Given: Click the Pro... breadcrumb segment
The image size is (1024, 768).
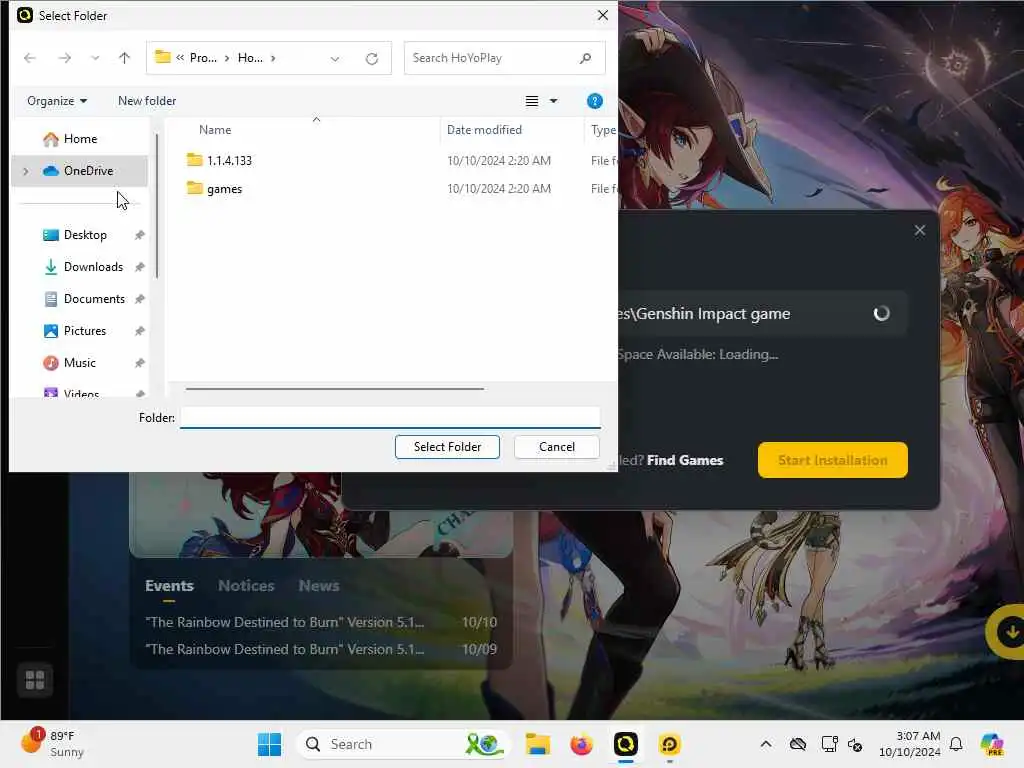Looking at the screenshot, I should point(203,58).
